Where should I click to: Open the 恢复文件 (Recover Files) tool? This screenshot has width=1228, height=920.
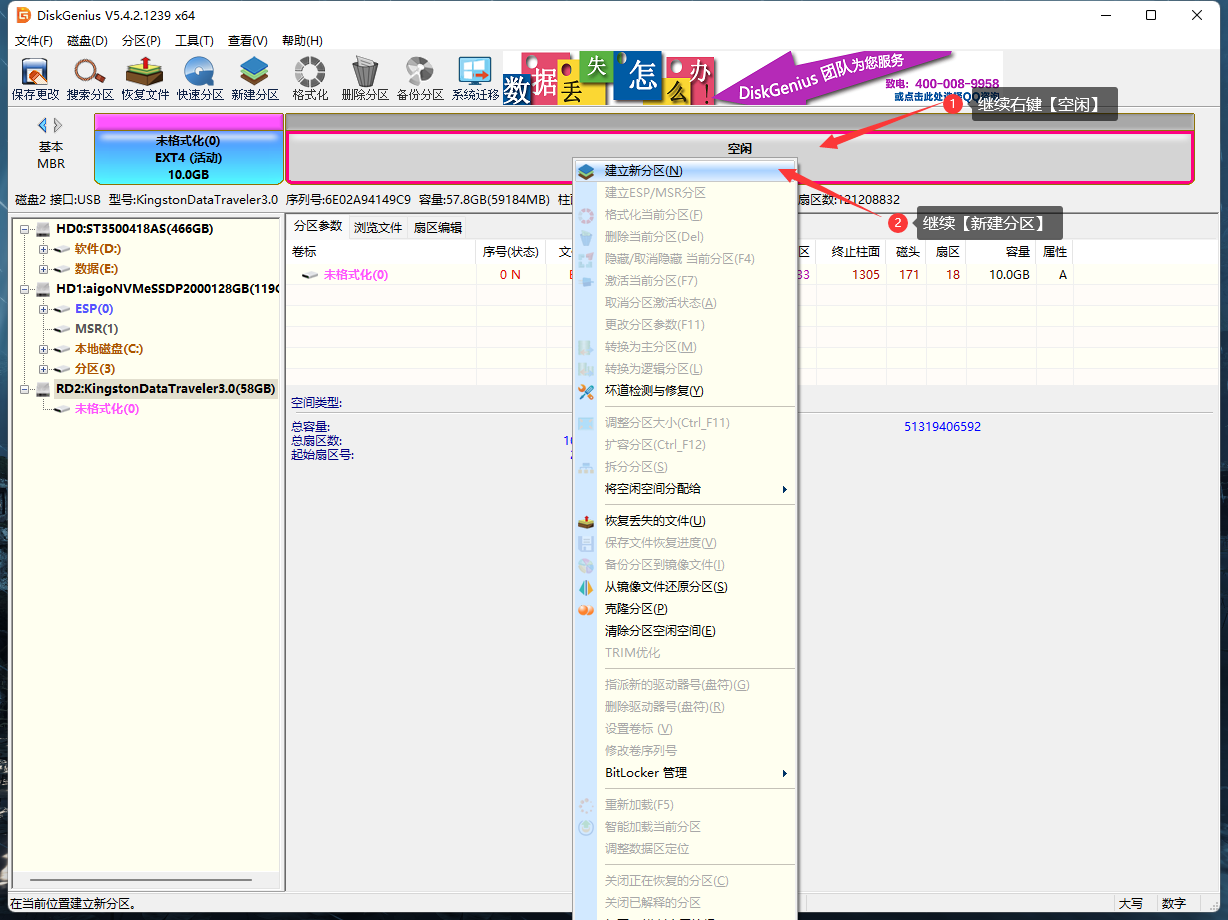145,78
